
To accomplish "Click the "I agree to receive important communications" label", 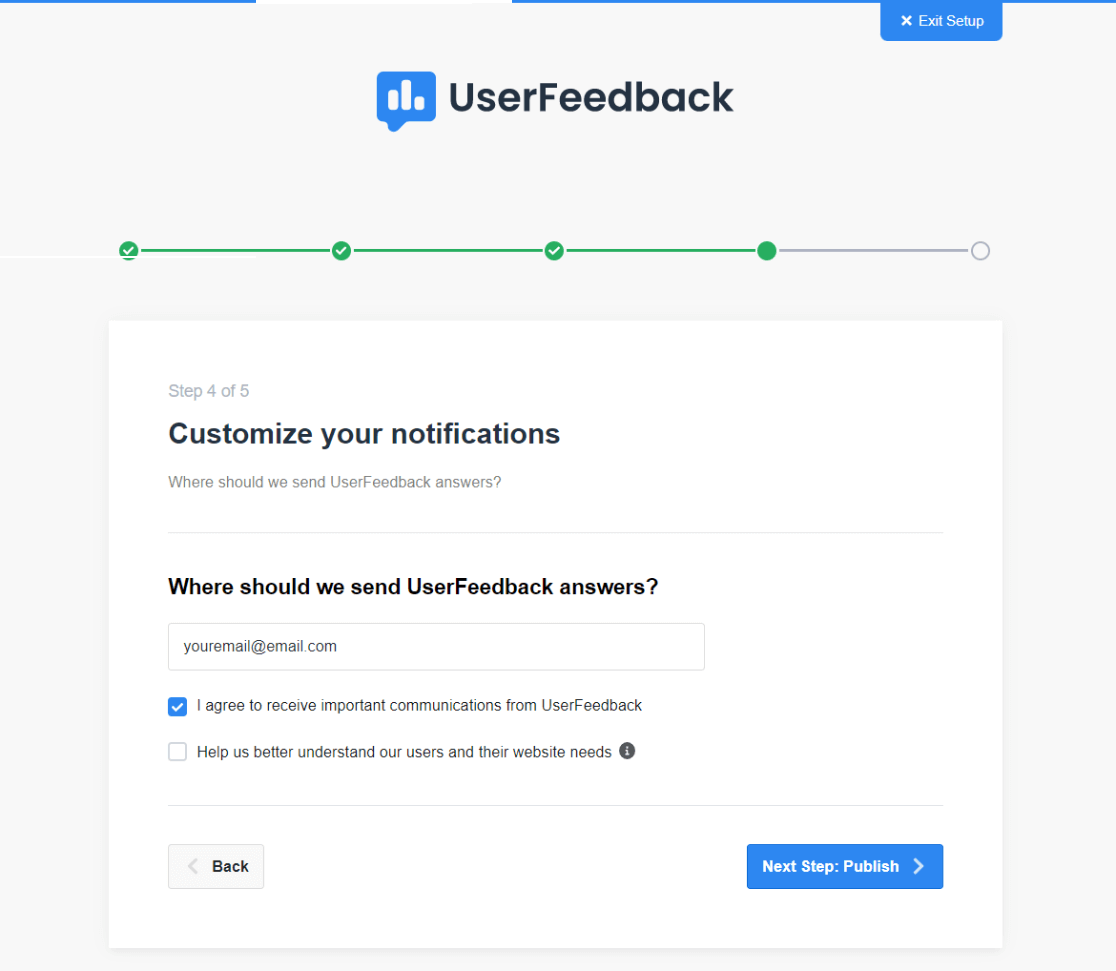I will click(x=419, y=706).
